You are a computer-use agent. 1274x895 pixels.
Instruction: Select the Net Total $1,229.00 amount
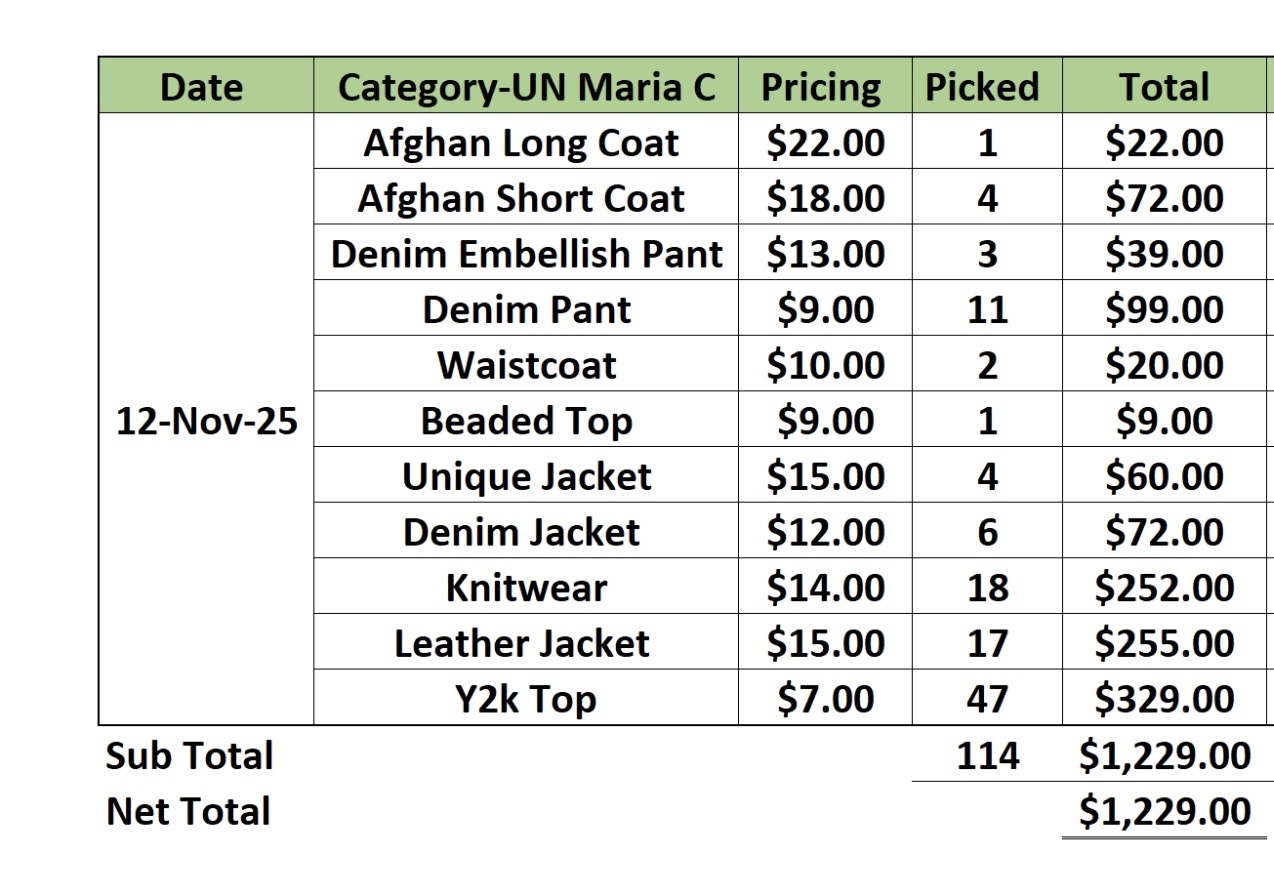(1164, 811)
